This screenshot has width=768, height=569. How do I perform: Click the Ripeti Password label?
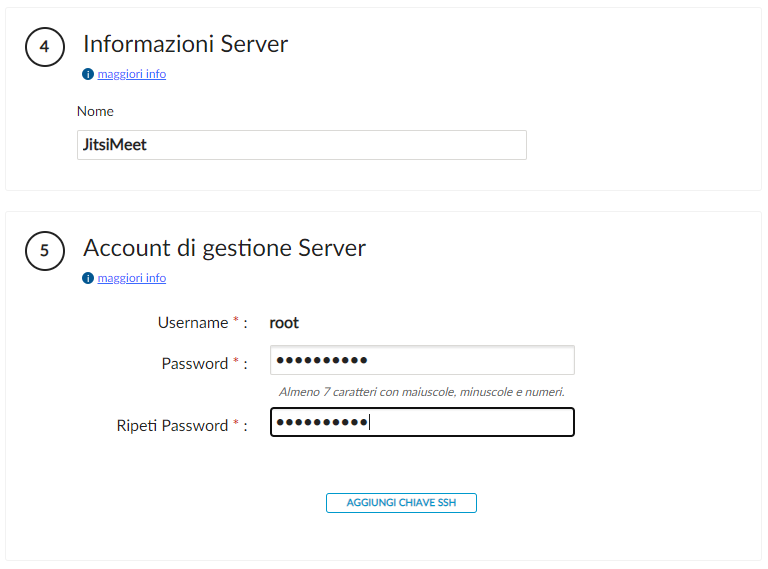(172, 426)
